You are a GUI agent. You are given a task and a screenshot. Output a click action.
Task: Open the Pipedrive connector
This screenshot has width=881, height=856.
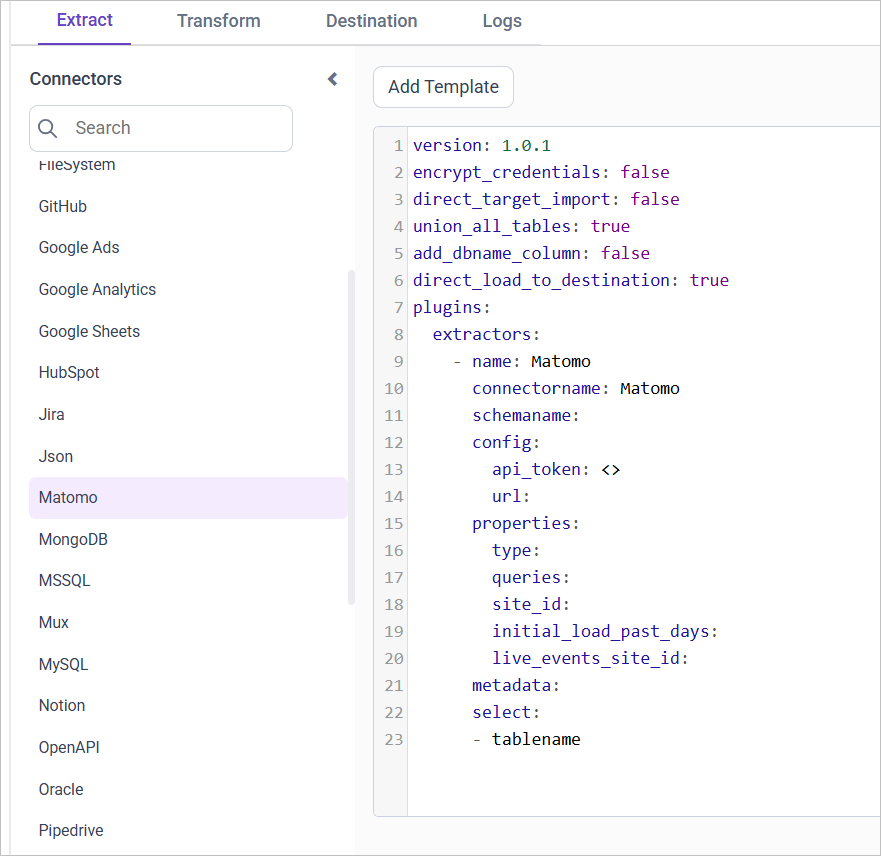(x=70, y=830)
